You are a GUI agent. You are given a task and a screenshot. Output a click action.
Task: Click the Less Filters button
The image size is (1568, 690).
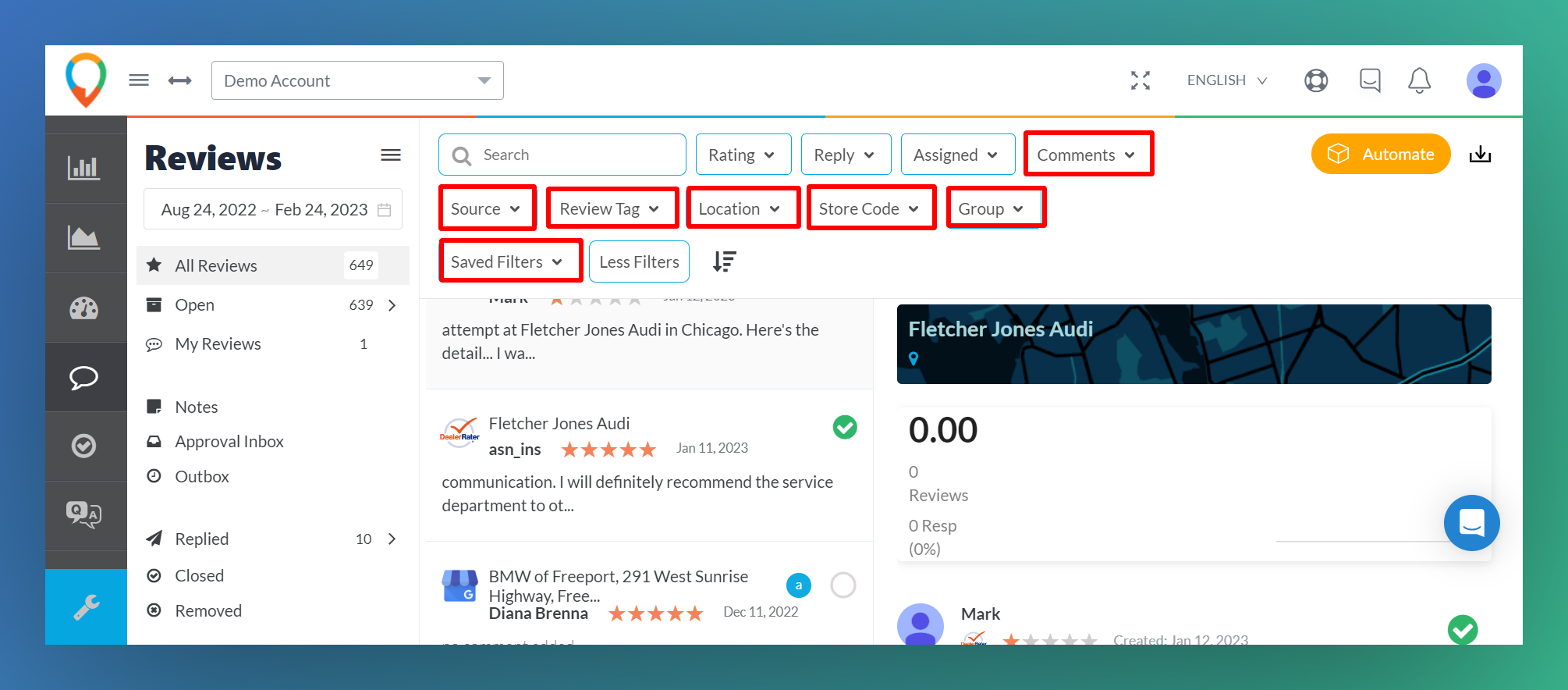[x=639, y=261]
